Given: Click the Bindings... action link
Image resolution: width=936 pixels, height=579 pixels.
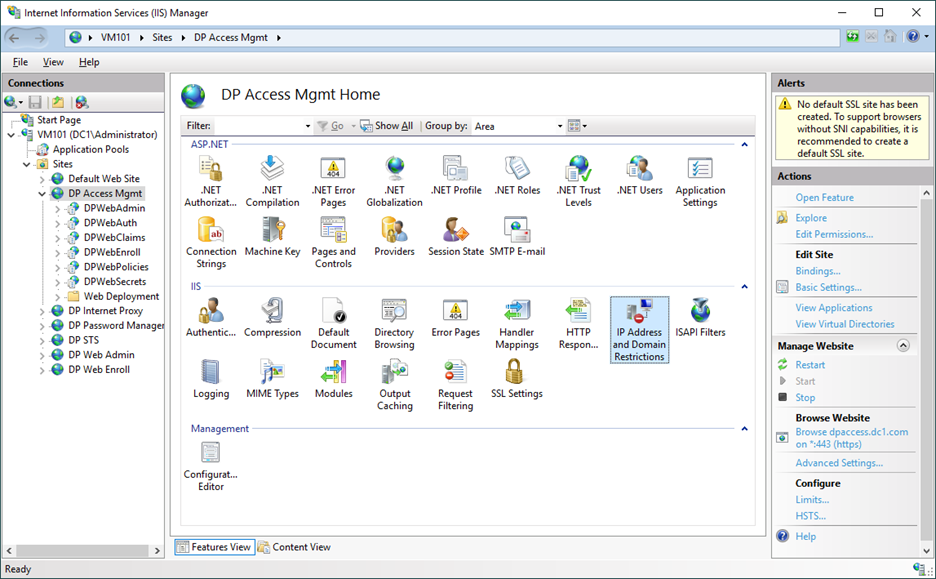Looking at the screenshot, I should click(x=817, y=271).
